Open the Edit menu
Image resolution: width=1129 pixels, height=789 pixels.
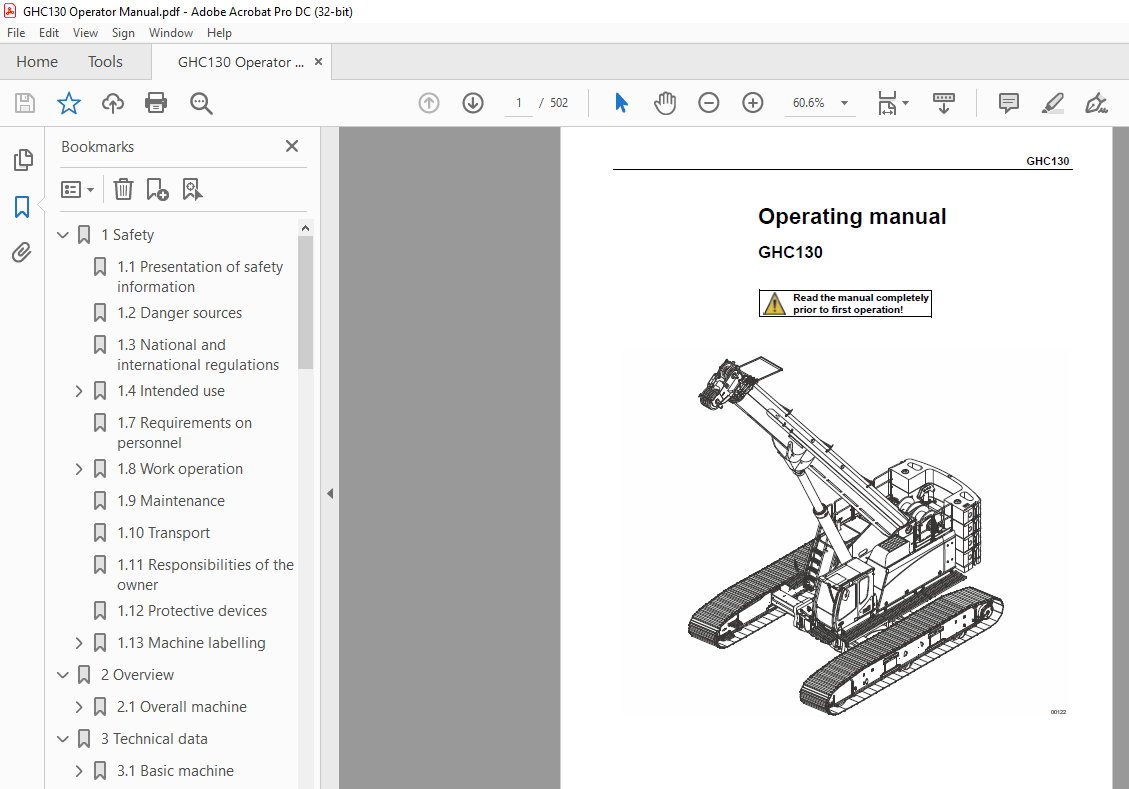point(49,32)
